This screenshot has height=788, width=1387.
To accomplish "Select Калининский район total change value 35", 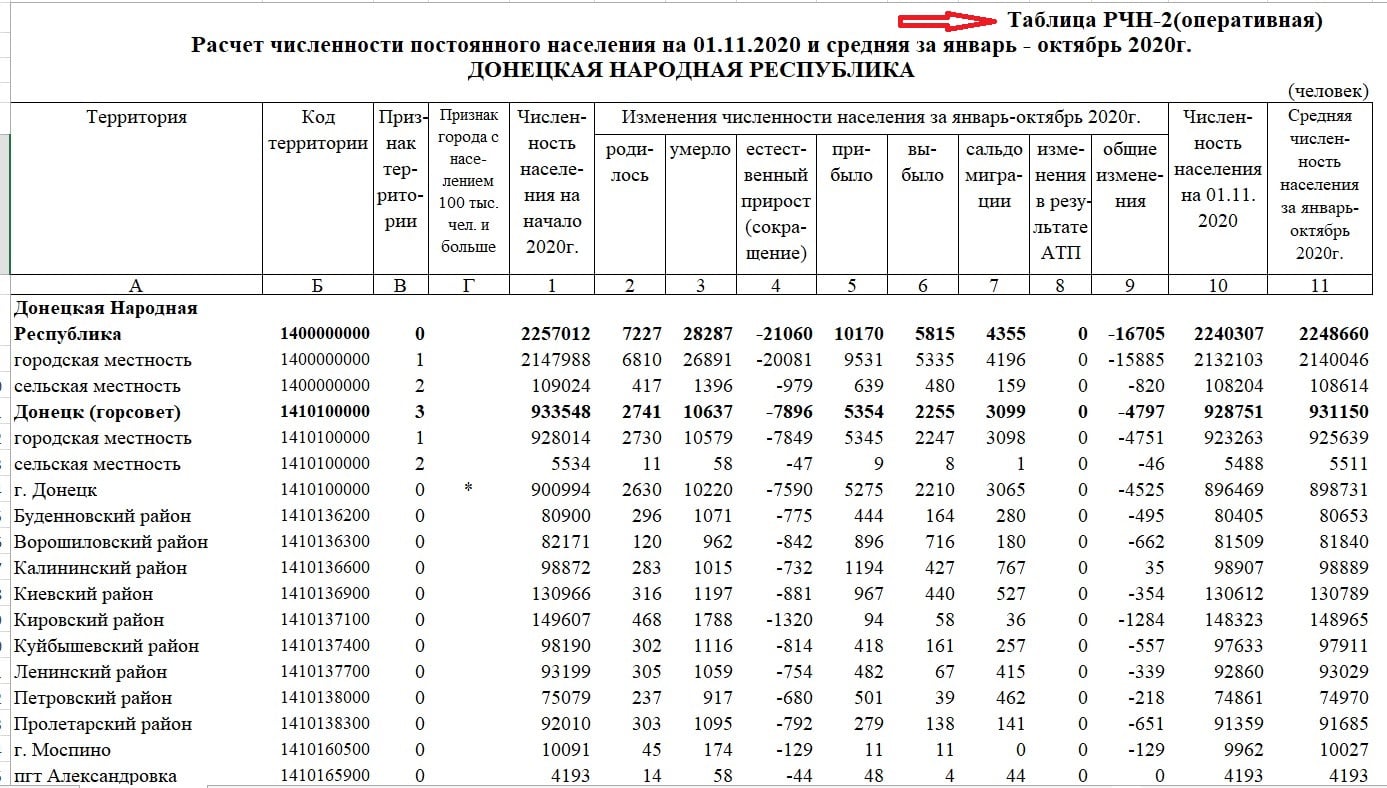I will tap(1154, 568).
